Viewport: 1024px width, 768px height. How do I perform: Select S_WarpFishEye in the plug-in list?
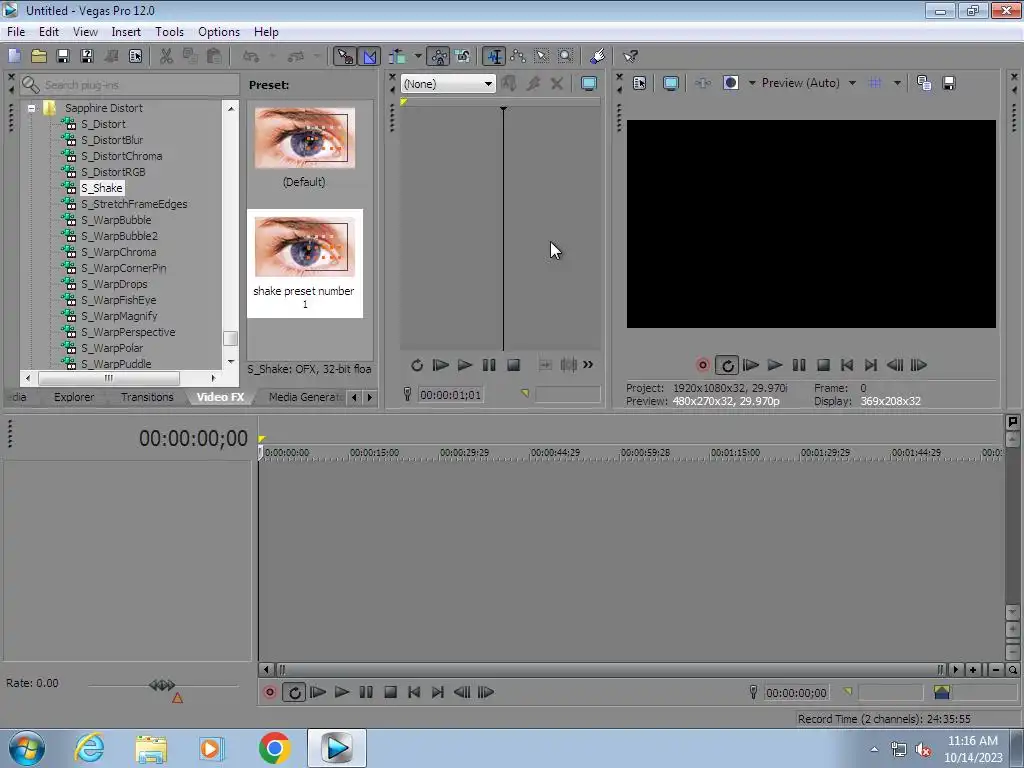118,300
